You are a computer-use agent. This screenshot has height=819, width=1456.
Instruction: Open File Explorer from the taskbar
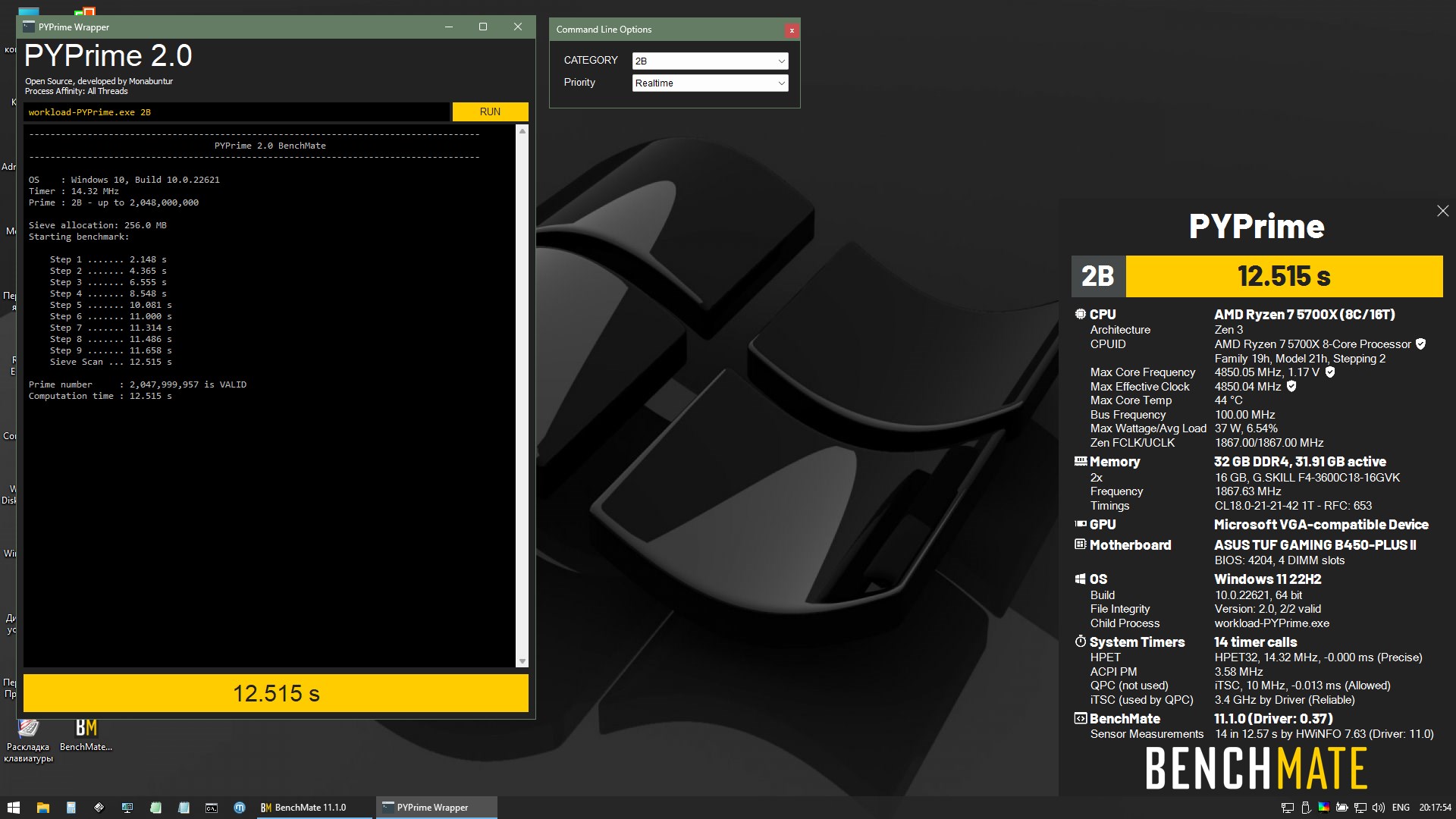[43, 808]
